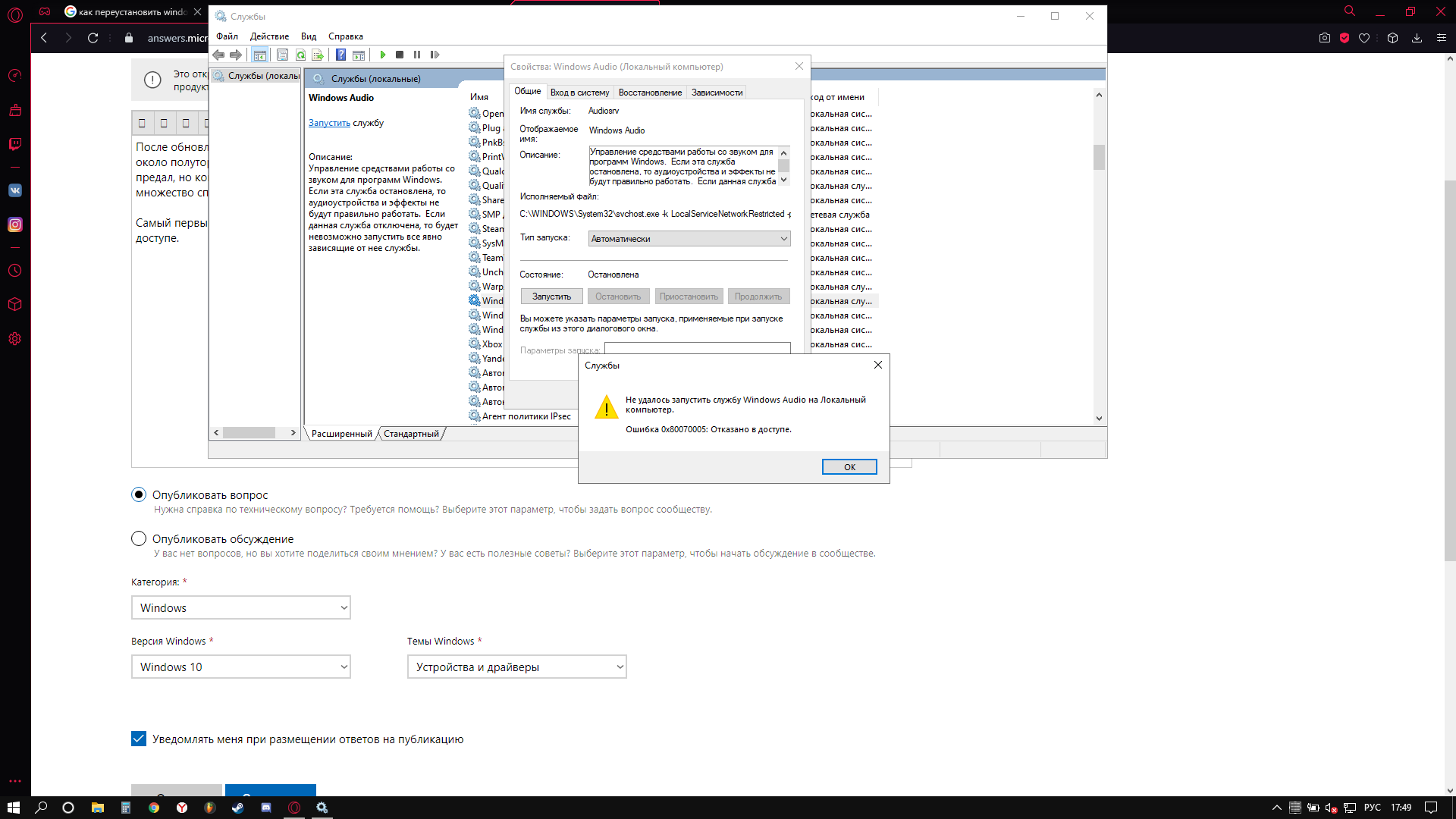Click the muted volume tray icon
The image size is (1456, 819).
(1331, 808)
